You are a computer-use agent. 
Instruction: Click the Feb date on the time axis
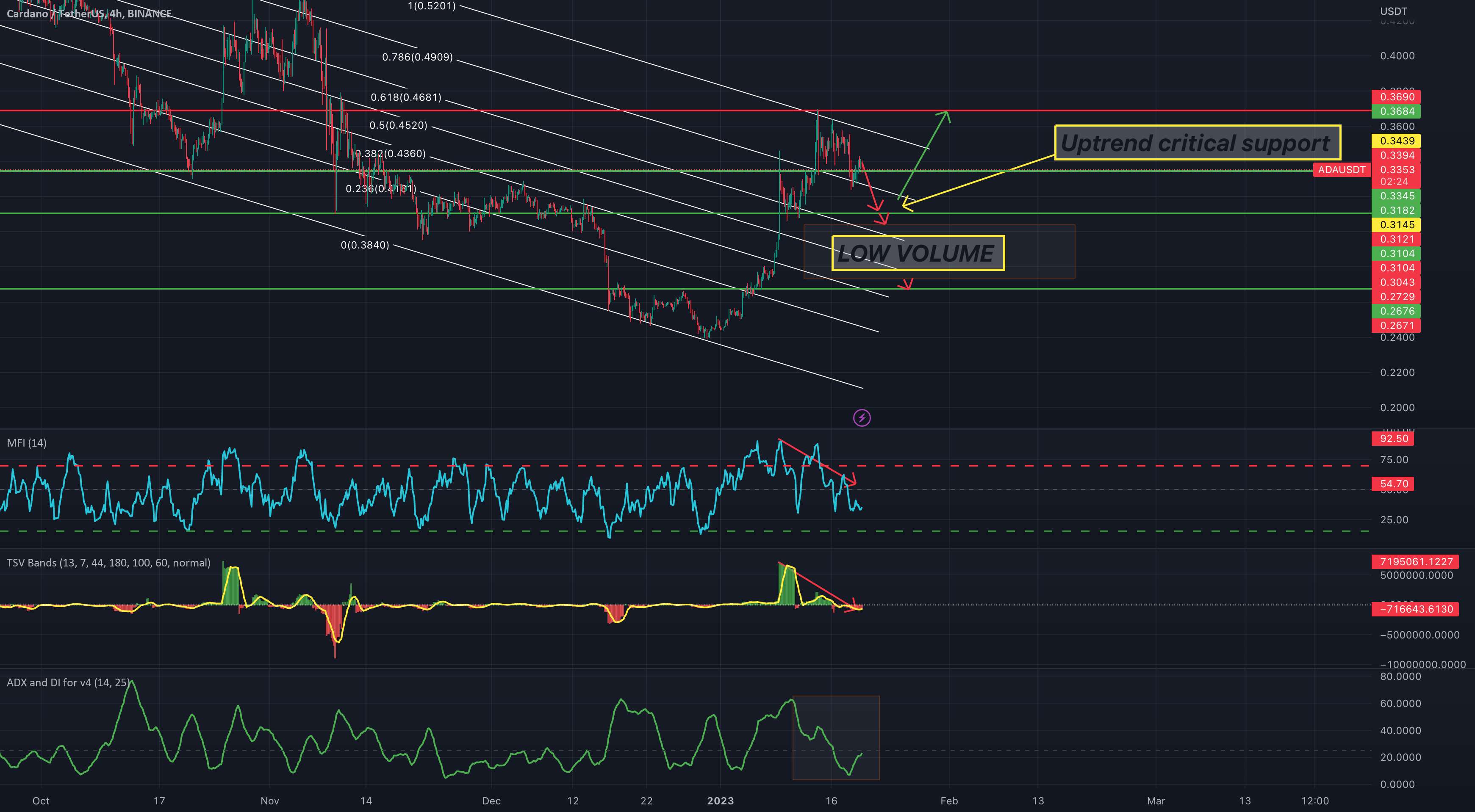pos(949,801)
